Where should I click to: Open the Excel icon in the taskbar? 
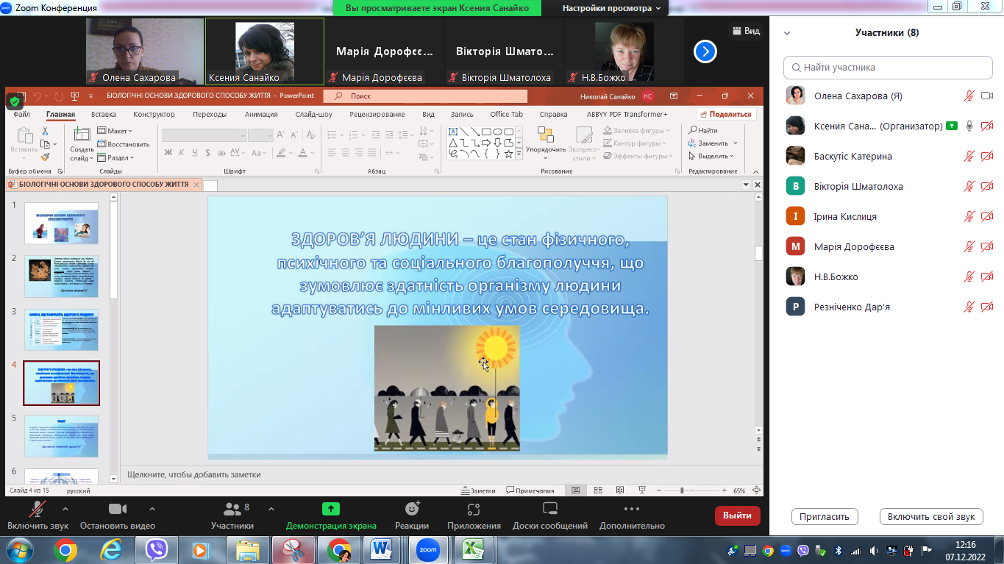[x=472, y=549]
